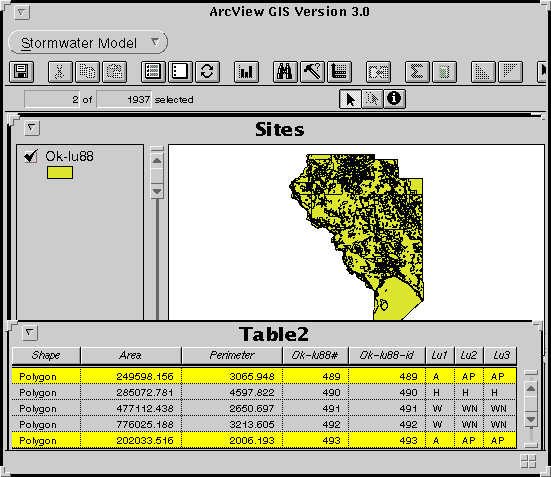The height and width of the screenshot is (477, 551).
Task: Click the Perimeter cell 3213.605
Action: (232, 424)
